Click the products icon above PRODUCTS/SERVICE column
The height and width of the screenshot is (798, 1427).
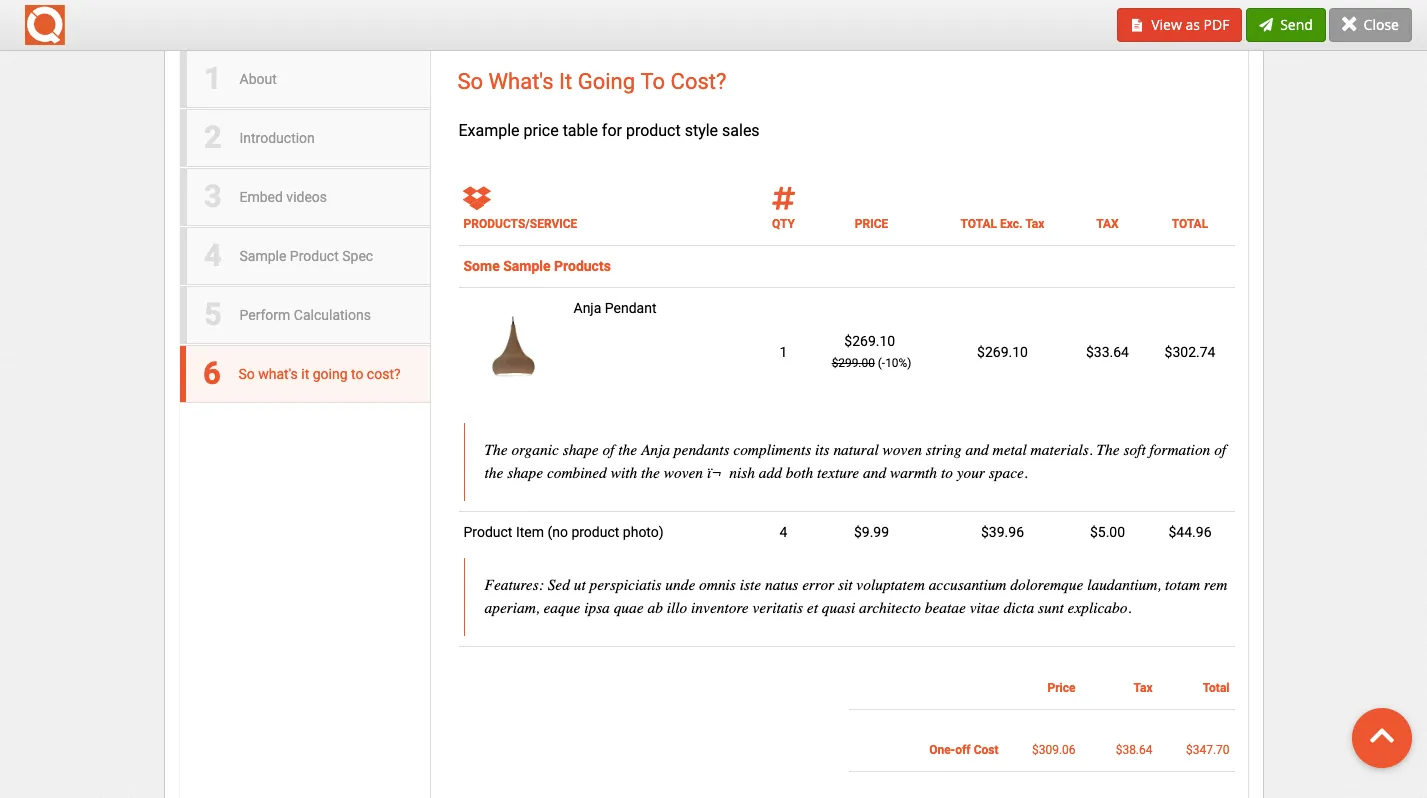coord(477,196)
